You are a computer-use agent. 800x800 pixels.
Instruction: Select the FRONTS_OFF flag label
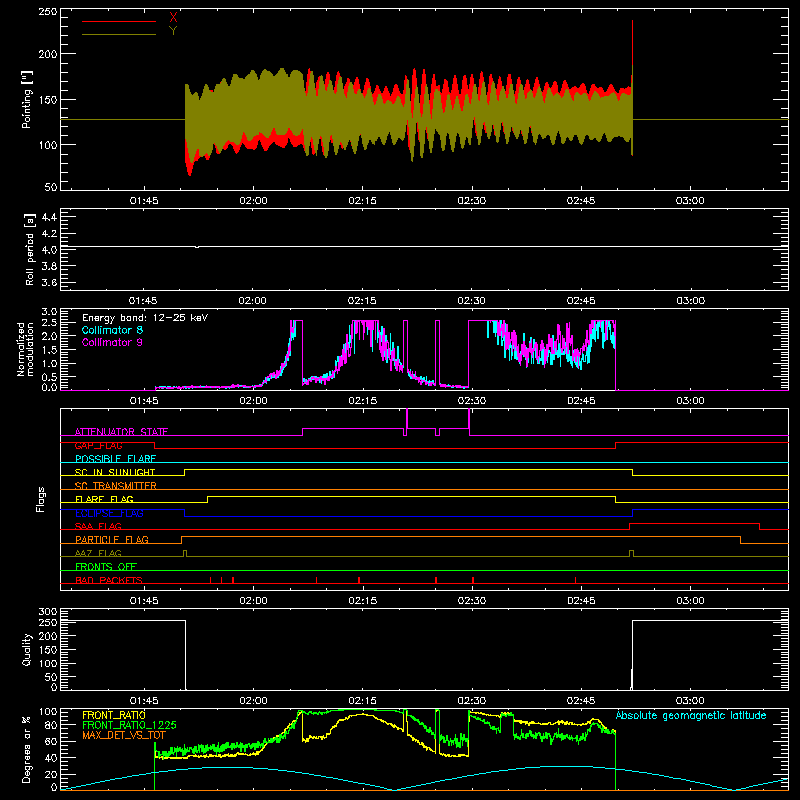tap(106, 566)
